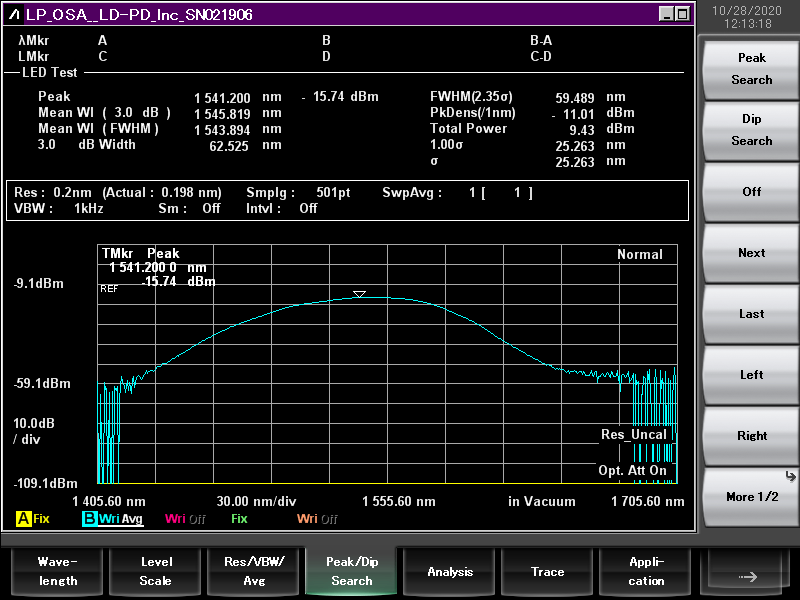Open the Trace tab
The image size is (800, 600).
(x=547, y=572)
